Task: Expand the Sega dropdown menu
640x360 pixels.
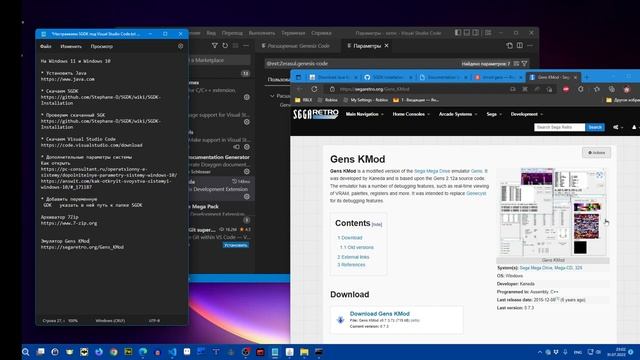Action: (x=494, y=114)
